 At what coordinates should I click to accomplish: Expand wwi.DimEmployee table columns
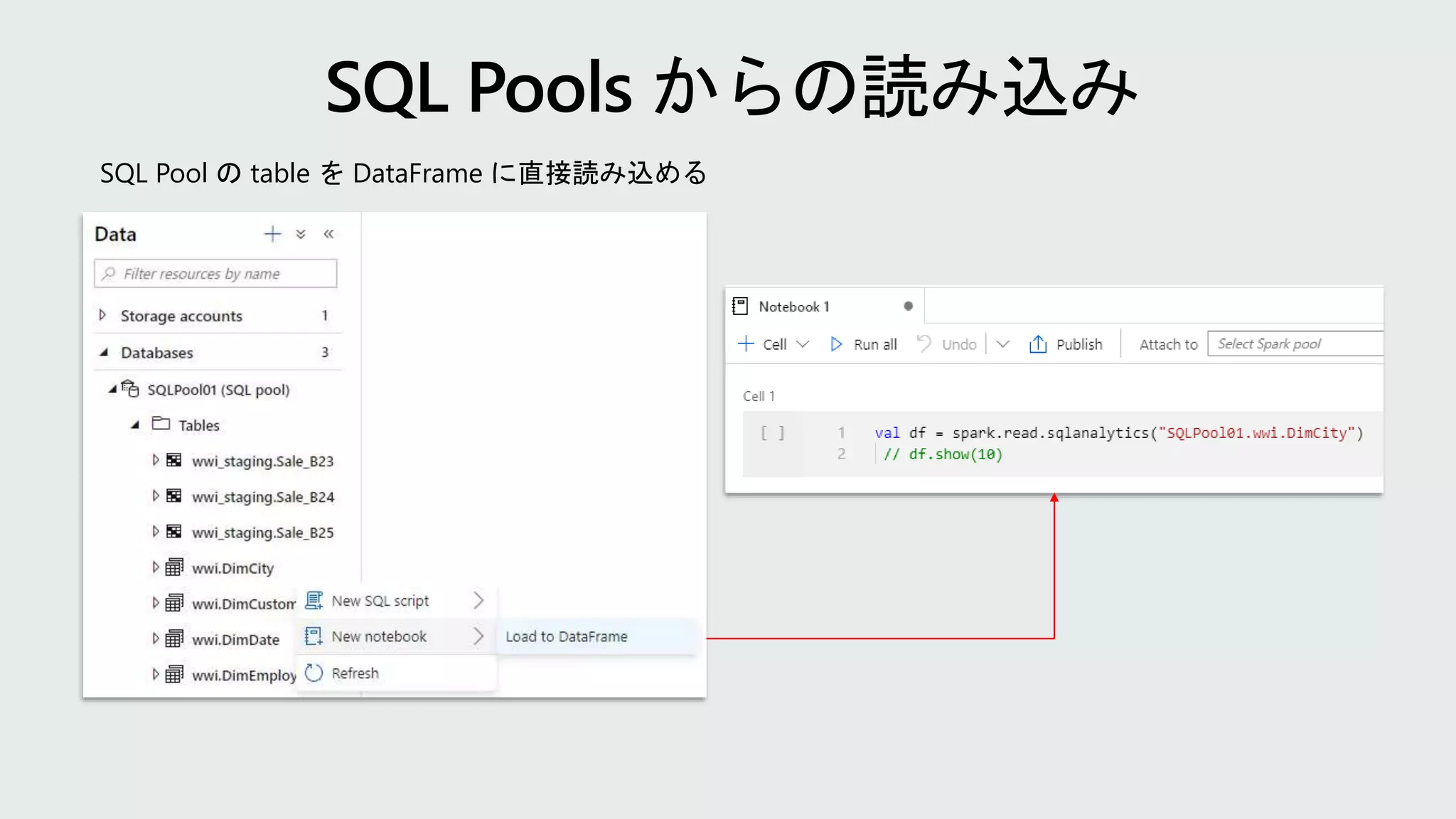(156, 674)
